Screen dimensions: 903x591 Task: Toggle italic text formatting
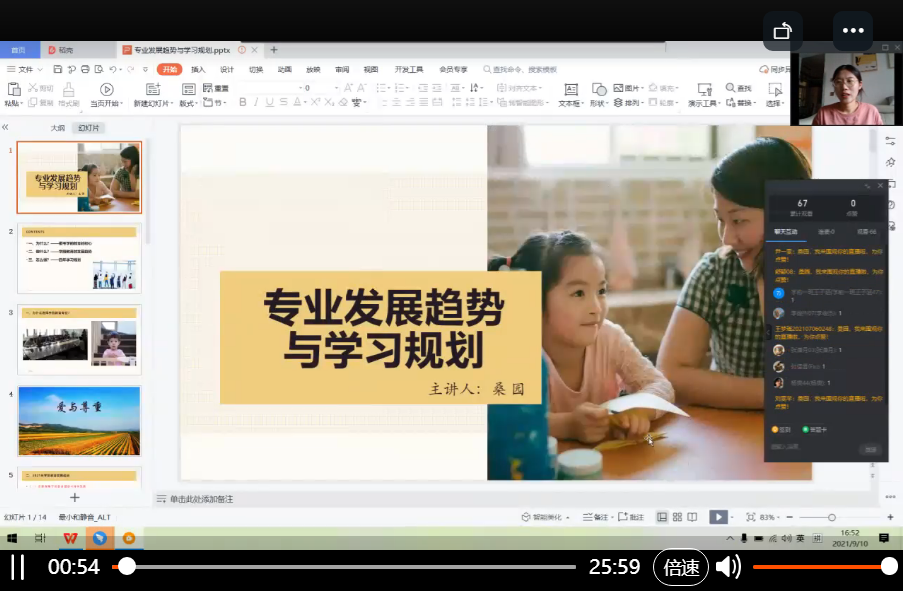point(256,102)
